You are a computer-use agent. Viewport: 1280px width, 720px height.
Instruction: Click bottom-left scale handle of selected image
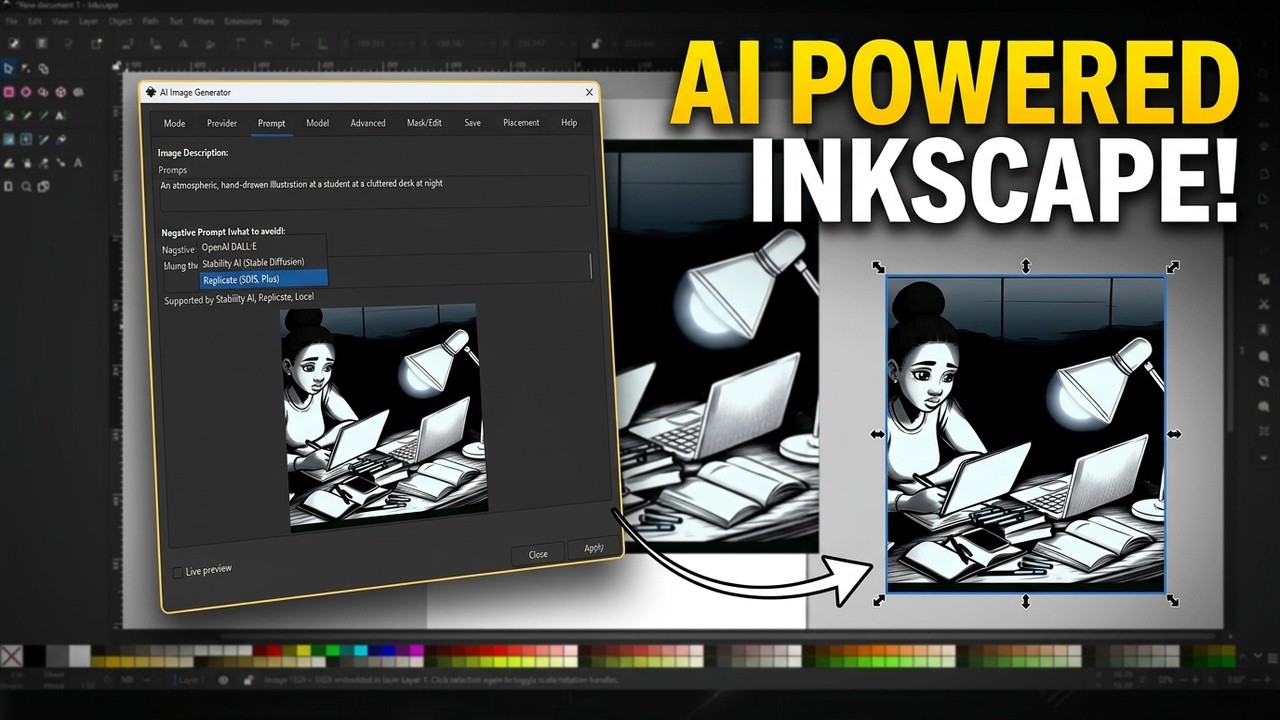tap(878, 600)
